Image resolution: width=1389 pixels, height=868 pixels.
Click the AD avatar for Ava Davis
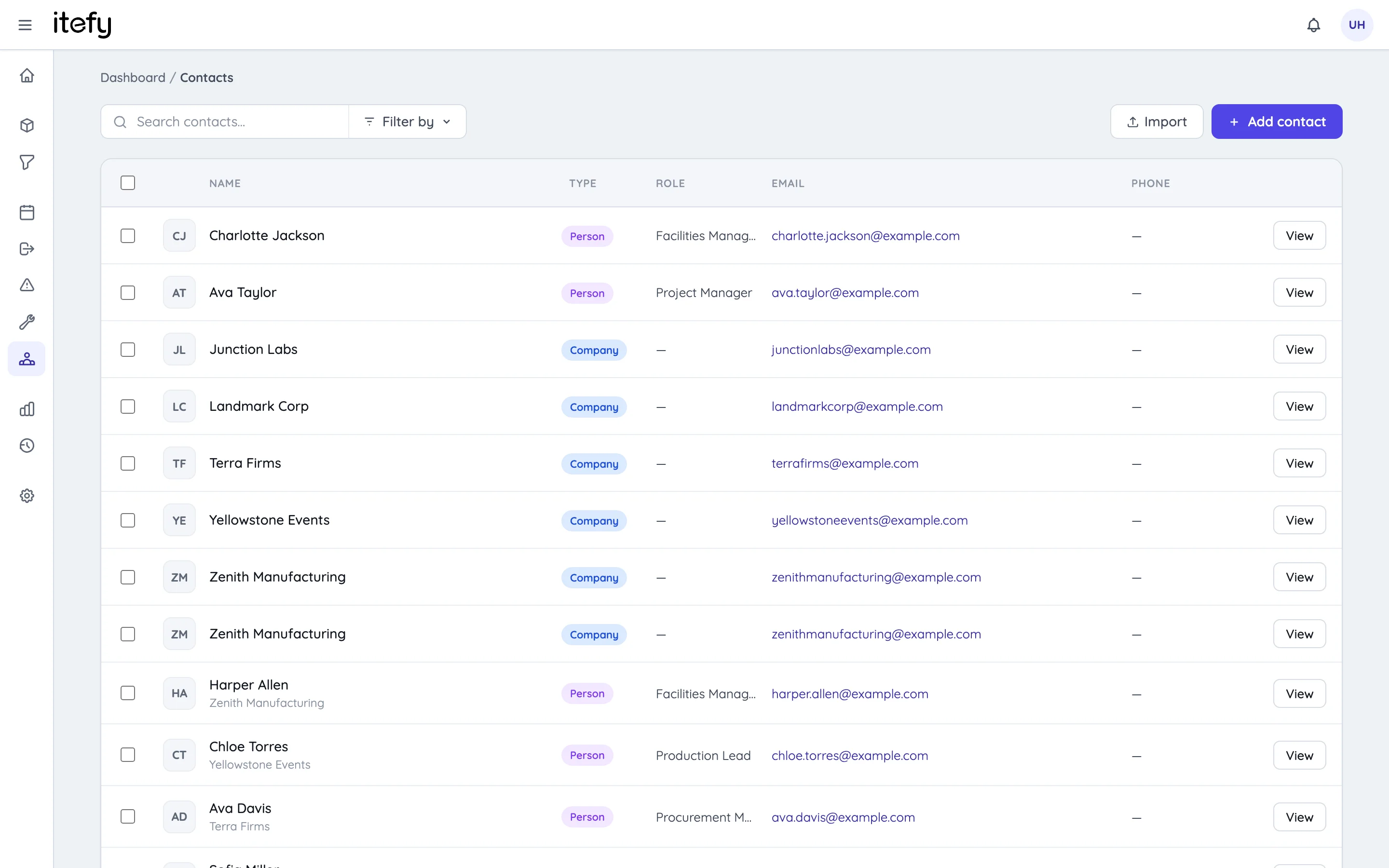pos(179,816)
